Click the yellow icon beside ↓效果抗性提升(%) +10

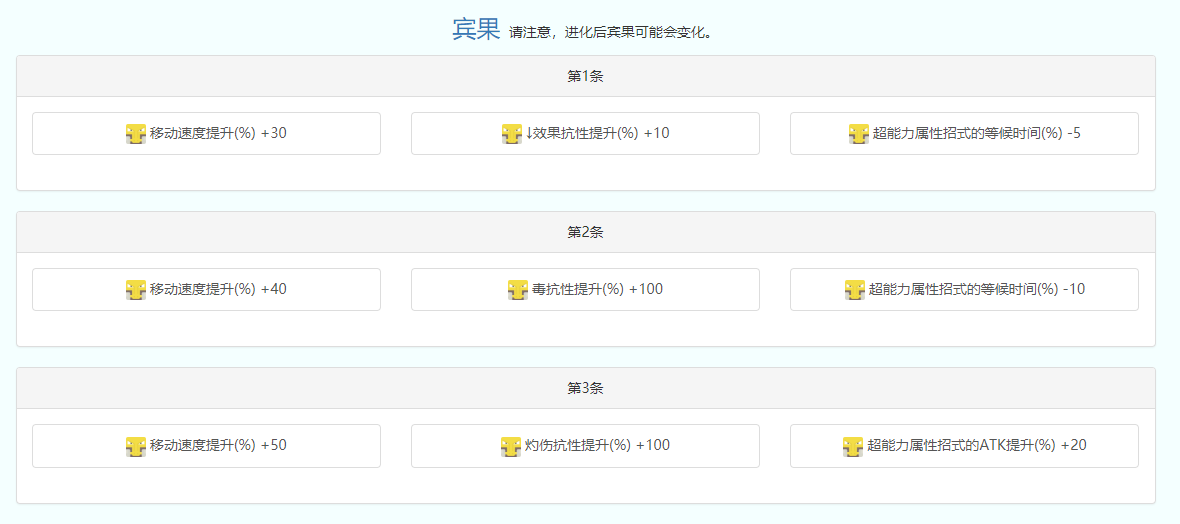click(512, 134)
